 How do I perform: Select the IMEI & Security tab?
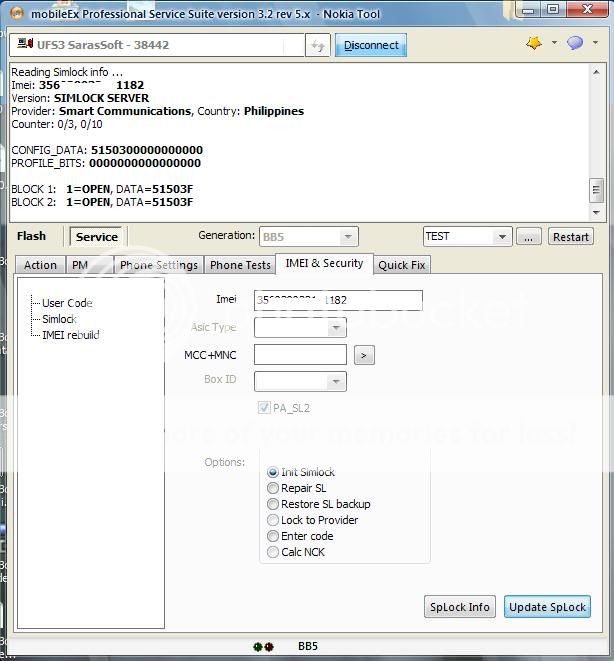[x=324, y=263]
